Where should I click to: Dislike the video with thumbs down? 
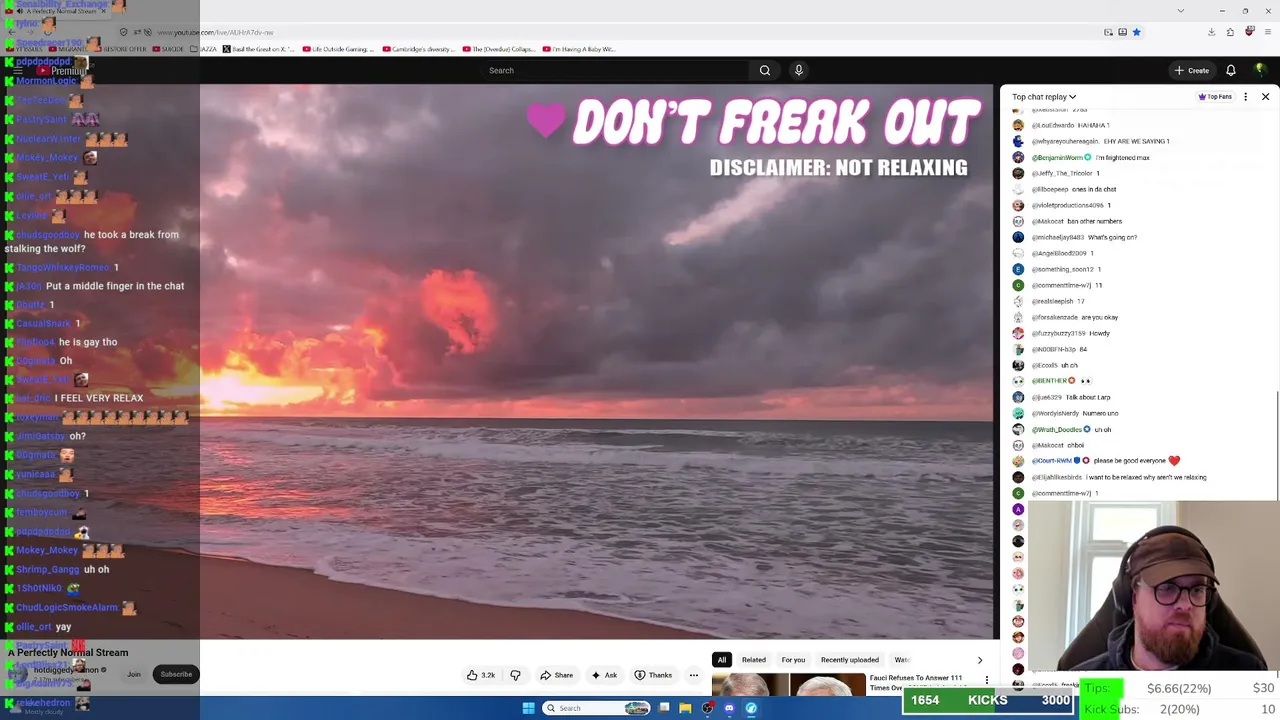click(x=515, y=675)
